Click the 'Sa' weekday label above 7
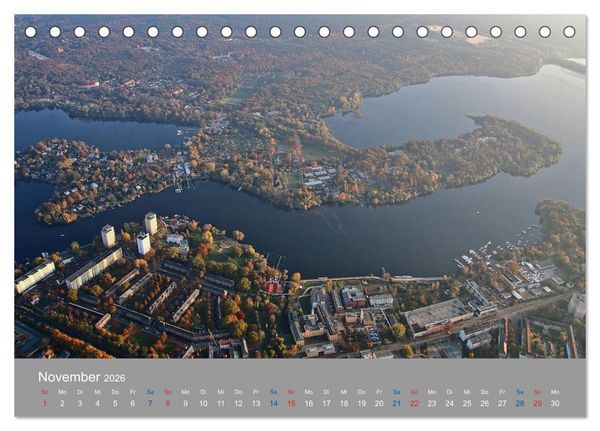 coord(150,392)
